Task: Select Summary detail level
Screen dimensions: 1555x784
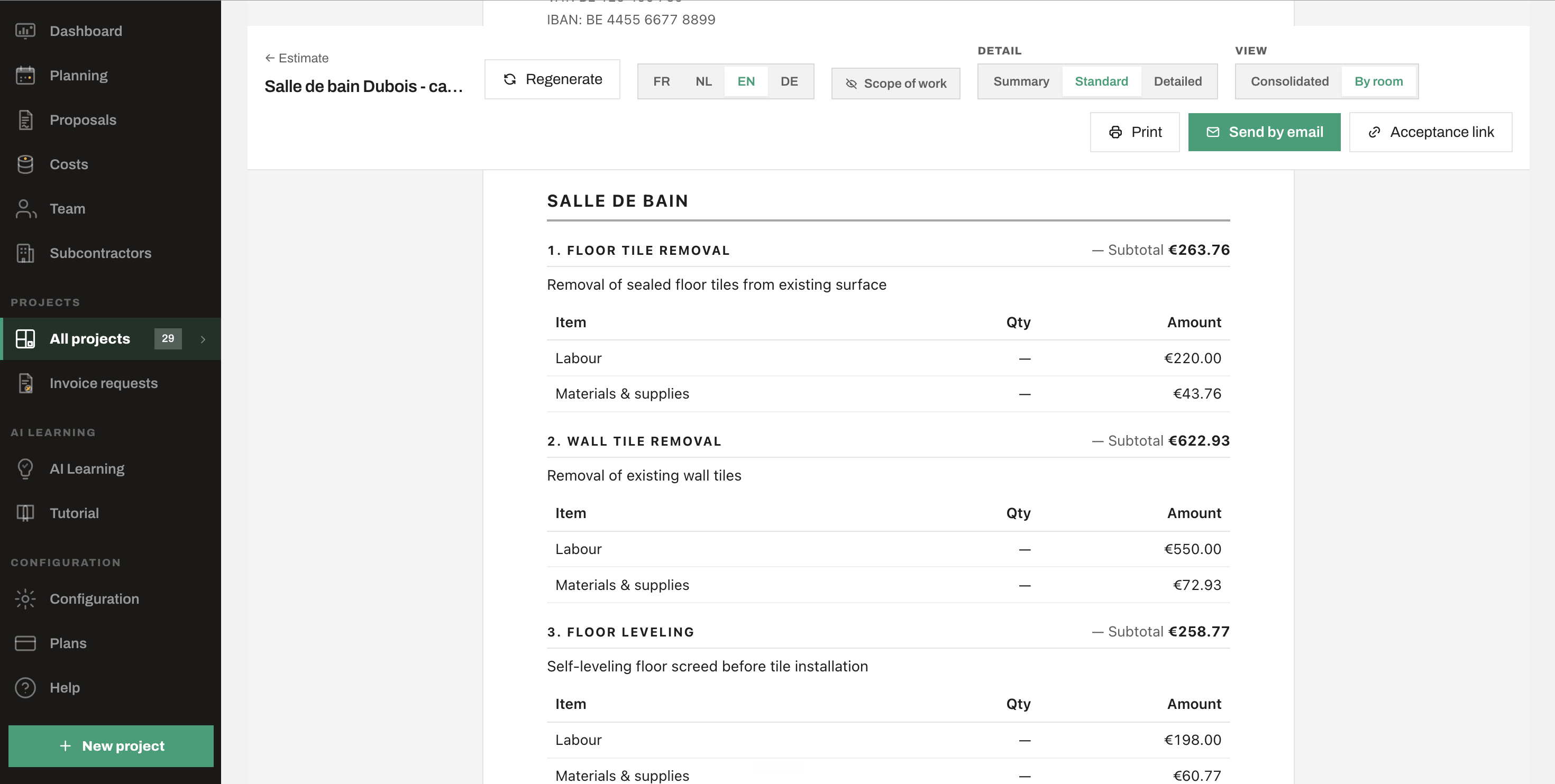Action: pyautogui.click(x=1021, y=81)
